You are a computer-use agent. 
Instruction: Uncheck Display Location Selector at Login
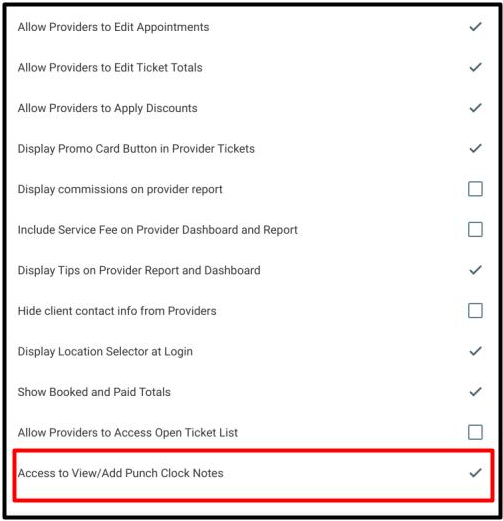pos(475,351)
